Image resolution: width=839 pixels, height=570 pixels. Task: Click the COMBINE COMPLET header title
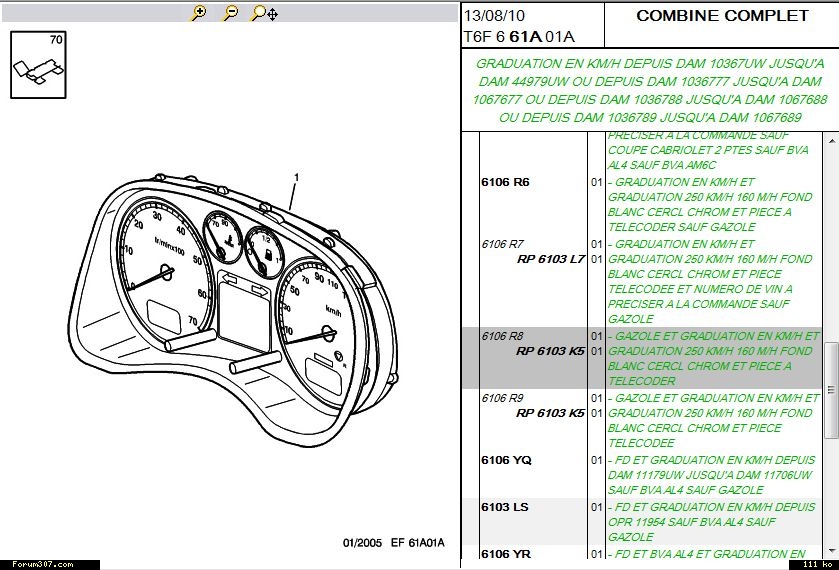[x=722, y=16]
